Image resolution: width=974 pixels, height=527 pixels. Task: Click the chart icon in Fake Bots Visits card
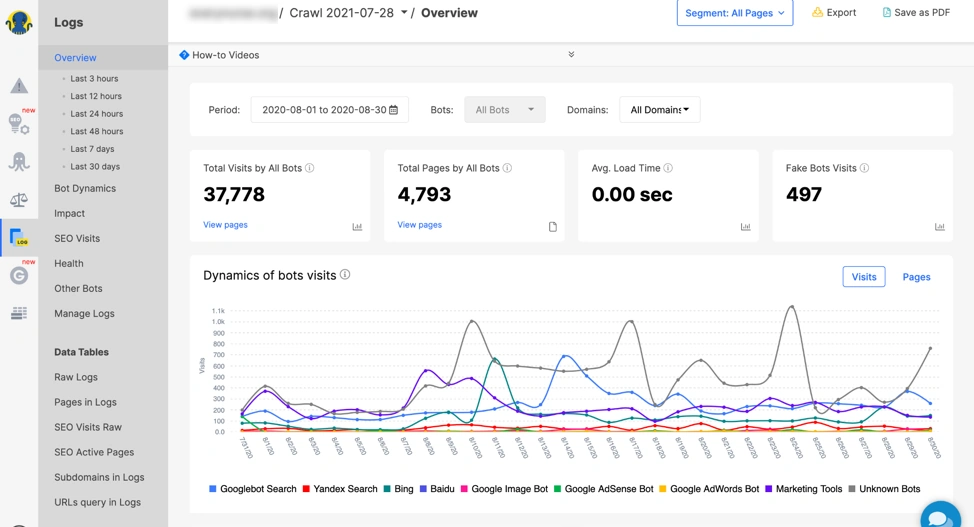click(x=939, y=227)
